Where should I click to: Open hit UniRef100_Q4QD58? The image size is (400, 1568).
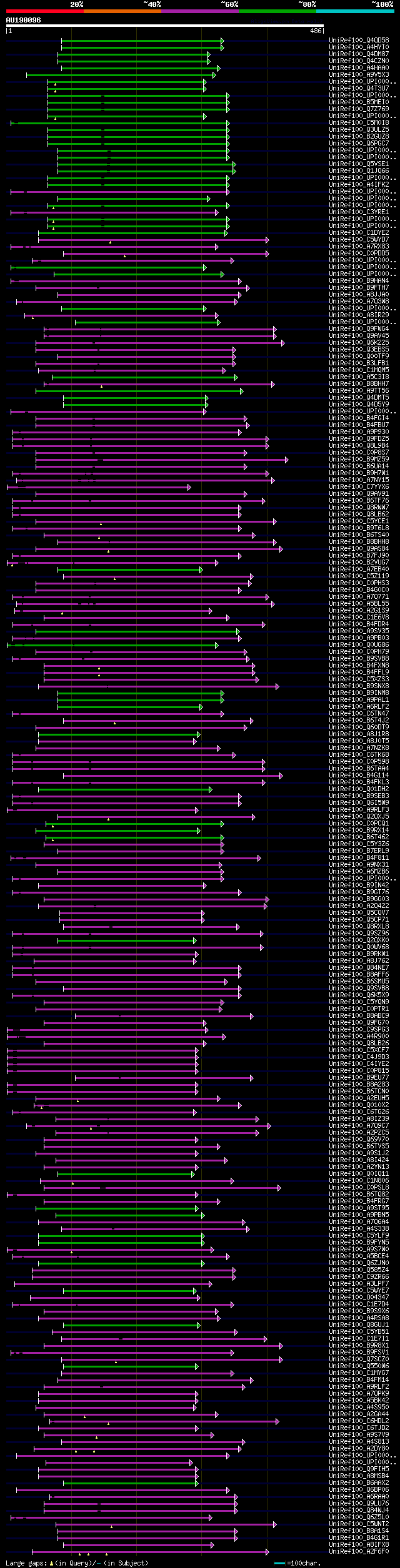click(x=359, y=41)
